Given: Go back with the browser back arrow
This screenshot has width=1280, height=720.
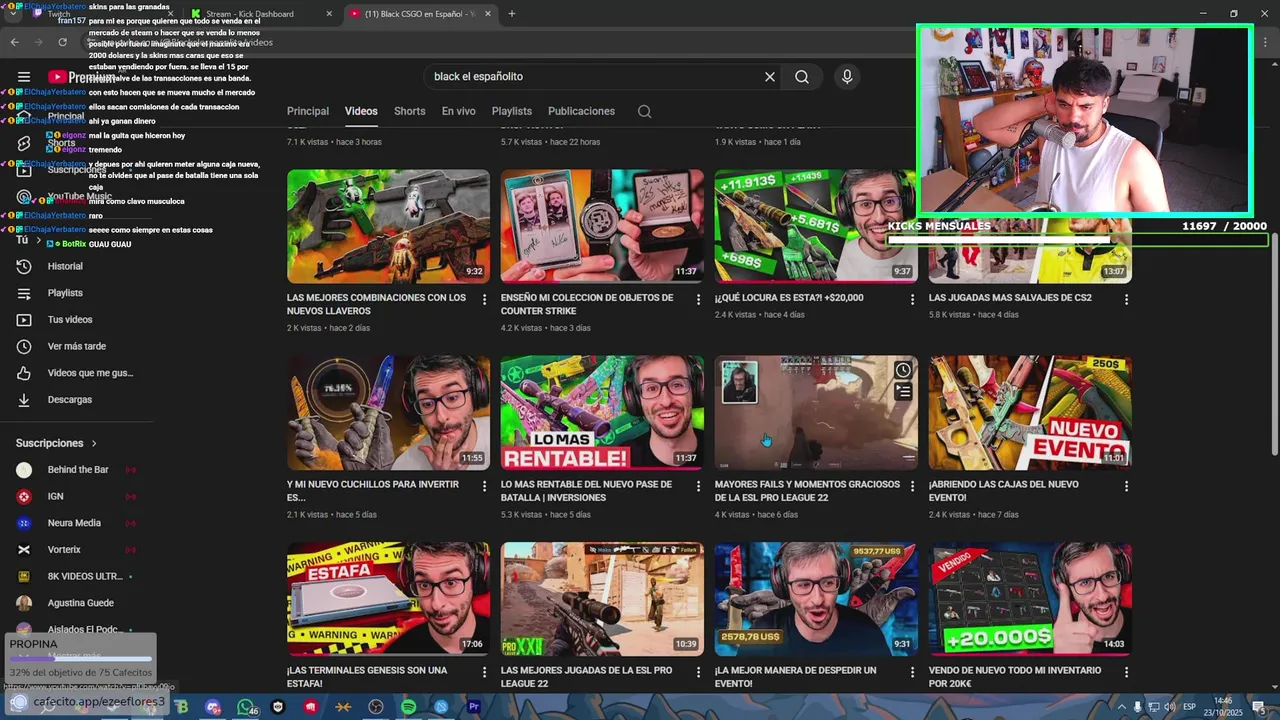Looking at the screenshot, I should [x=14, y=42].
